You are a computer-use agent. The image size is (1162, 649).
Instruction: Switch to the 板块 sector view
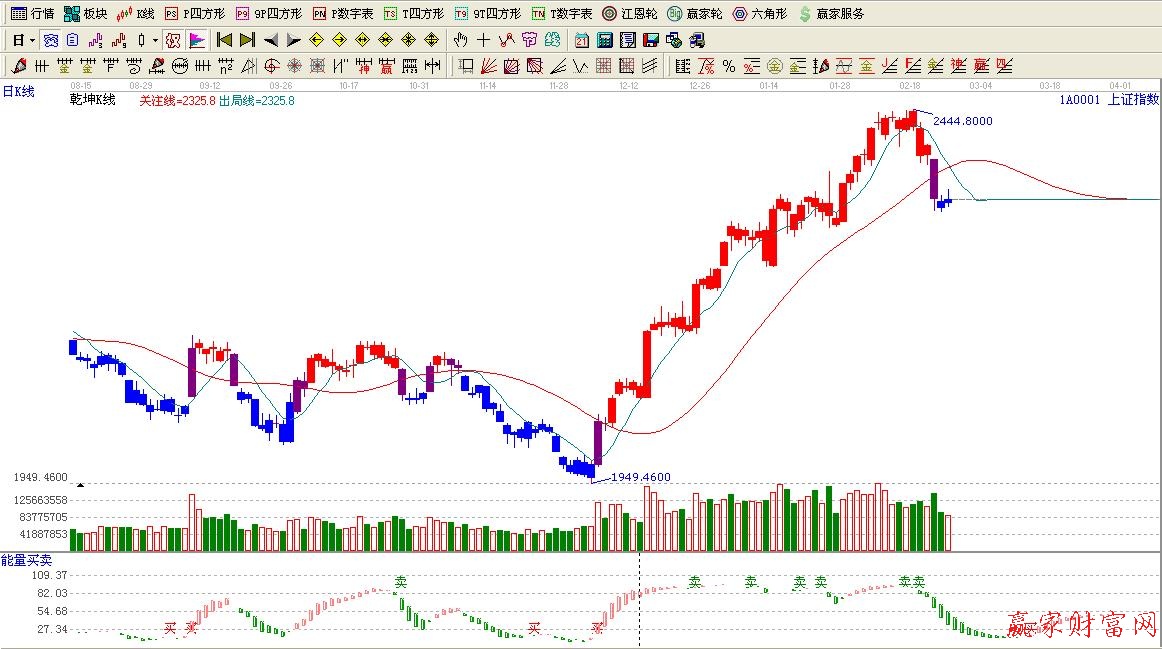85,14
